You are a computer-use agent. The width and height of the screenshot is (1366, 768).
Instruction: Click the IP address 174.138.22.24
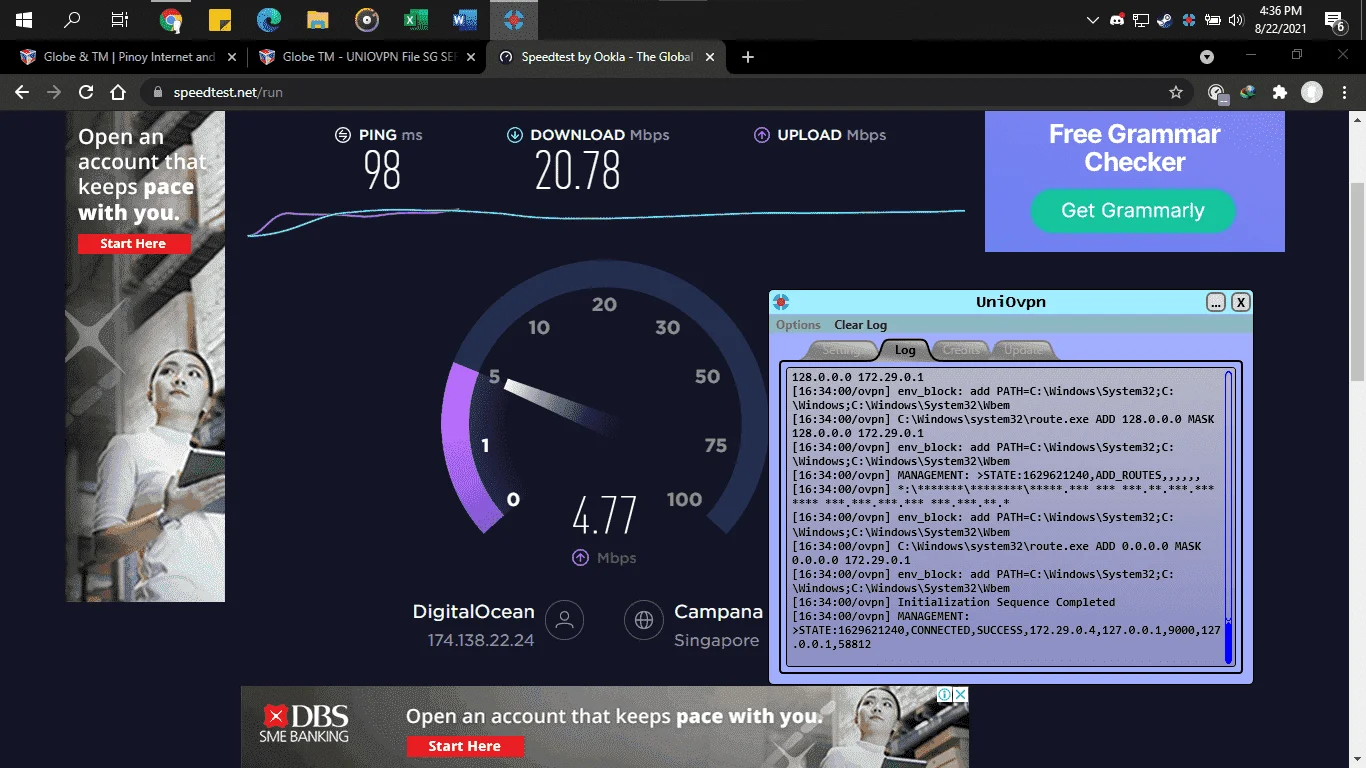point(481,640)
